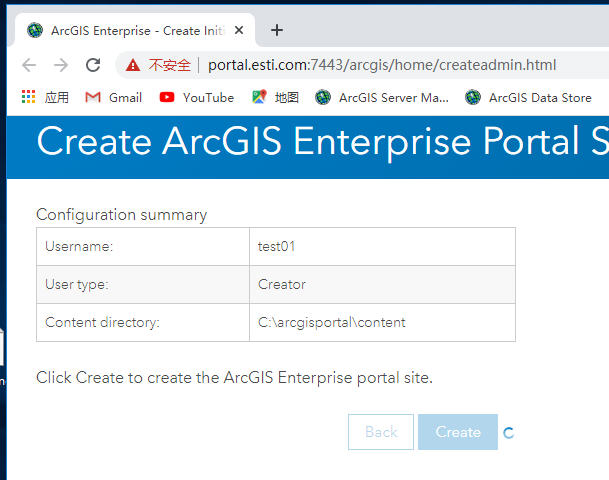Click the red not-secure warning triangle
This screenshot has width=609, height=480.
click(133, 65)
